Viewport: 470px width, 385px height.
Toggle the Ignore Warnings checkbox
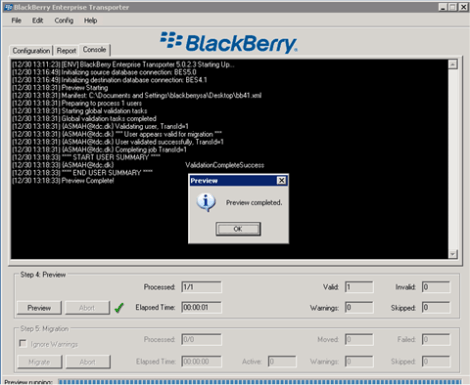pos(23,343)
